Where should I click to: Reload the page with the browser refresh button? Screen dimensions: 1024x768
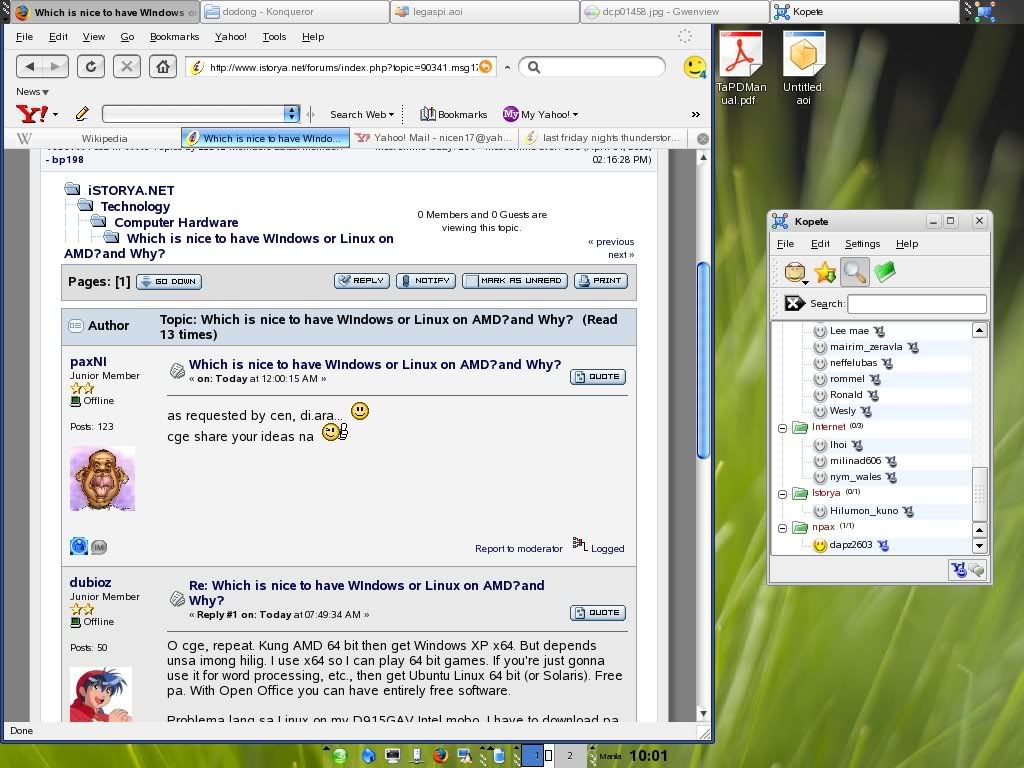click(x=91, y=67)
